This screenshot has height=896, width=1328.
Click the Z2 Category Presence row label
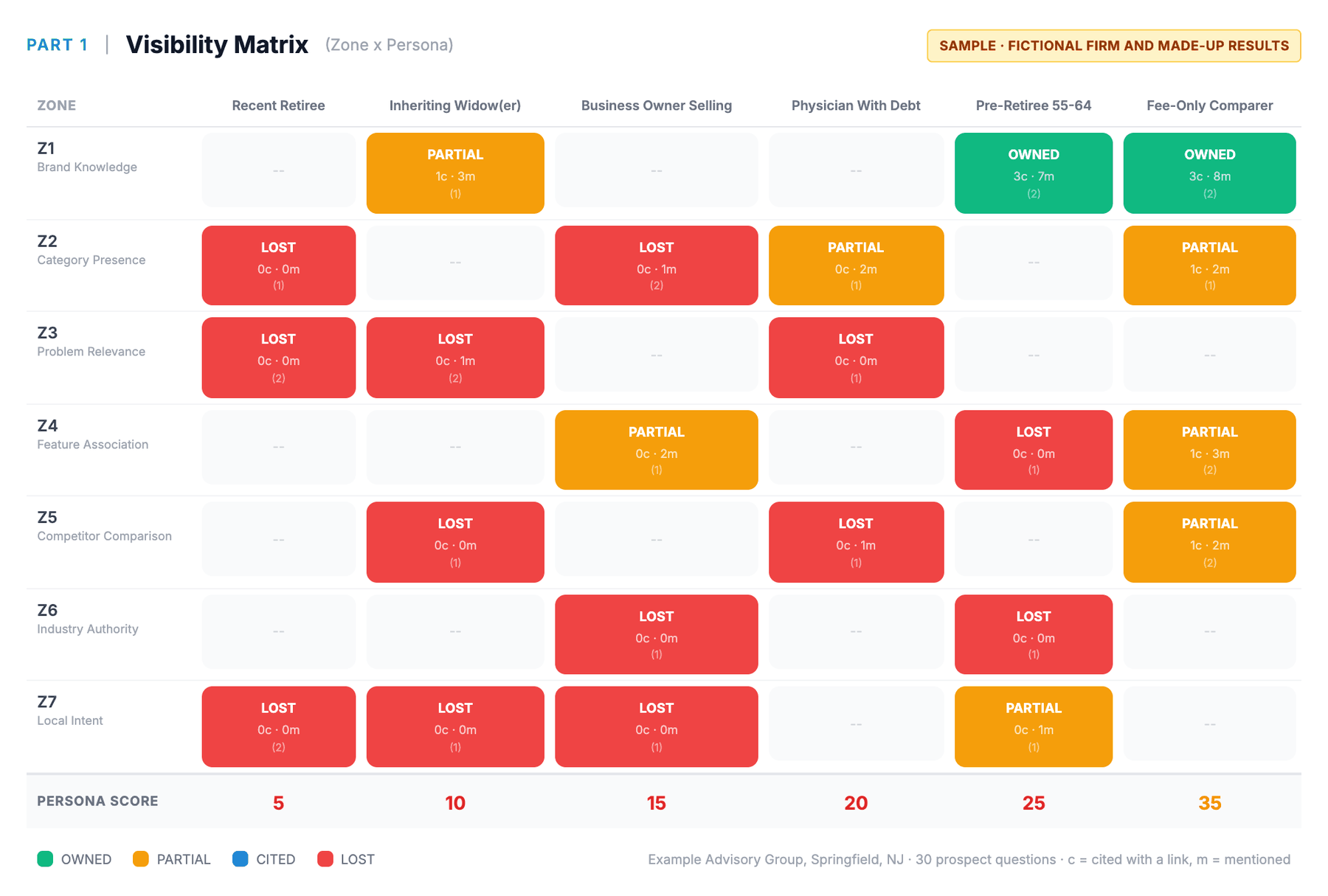(x=91, y=250)
